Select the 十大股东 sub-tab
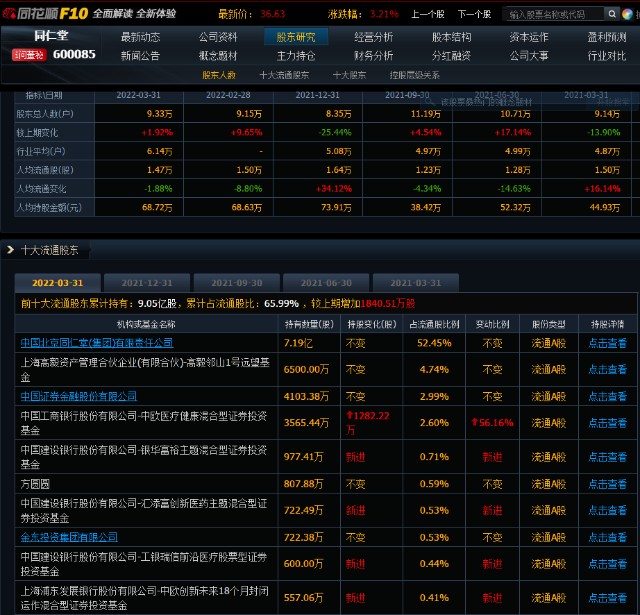The image size is (640, 615). point(349,75)
